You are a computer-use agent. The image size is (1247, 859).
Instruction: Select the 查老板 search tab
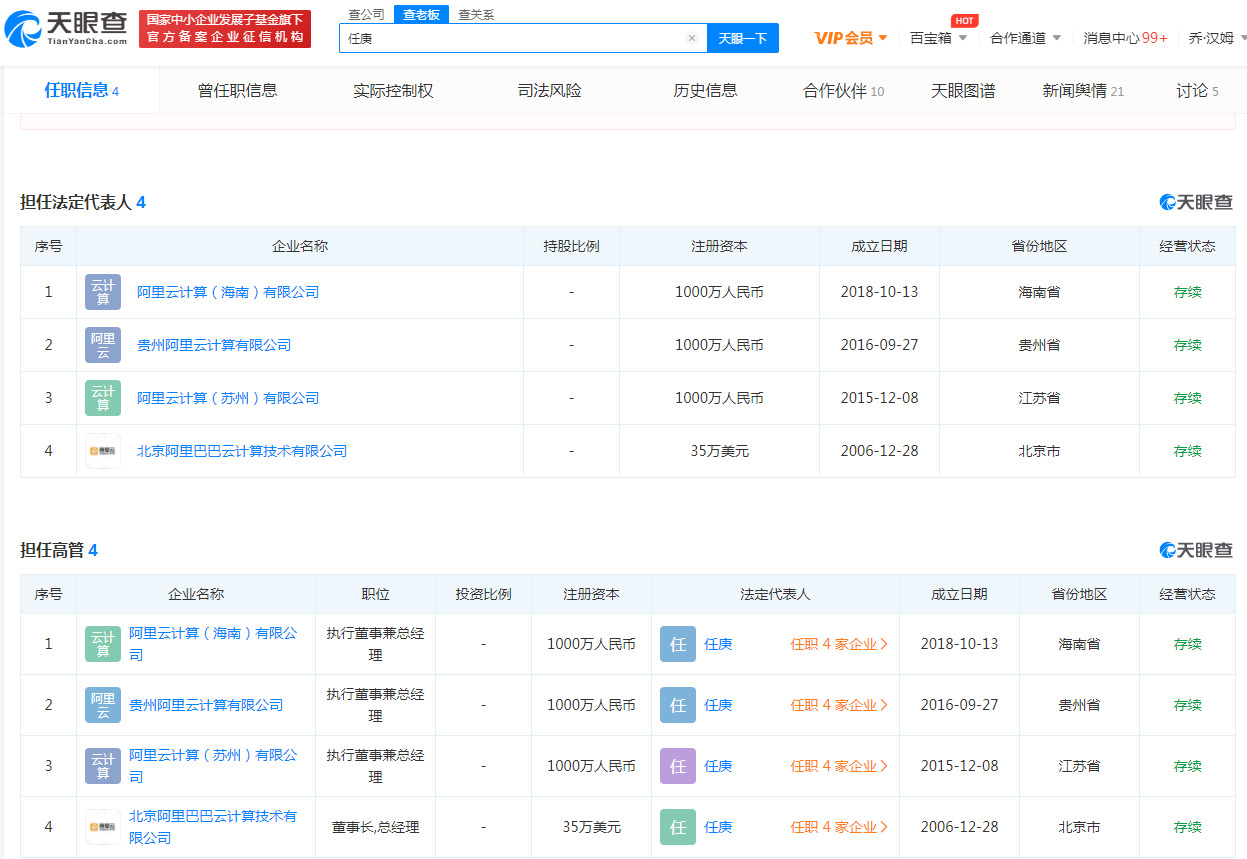tap(421, 14)
